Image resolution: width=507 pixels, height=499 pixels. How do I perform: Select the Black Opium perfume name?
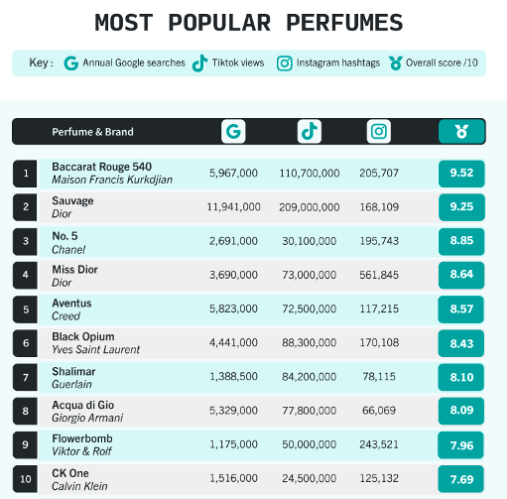(83, 337)
